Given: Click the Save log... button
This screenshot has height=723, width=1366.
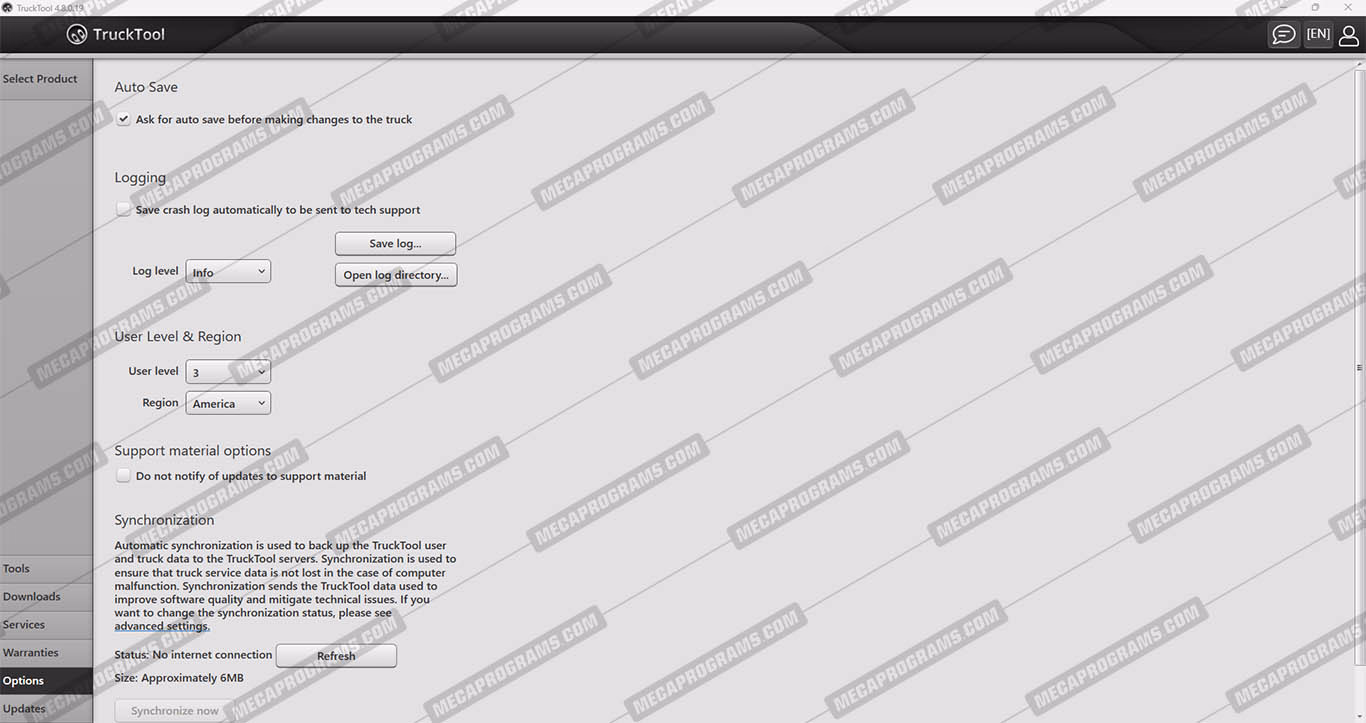Looking at the screenshot, I should click(x=395, y=244).
